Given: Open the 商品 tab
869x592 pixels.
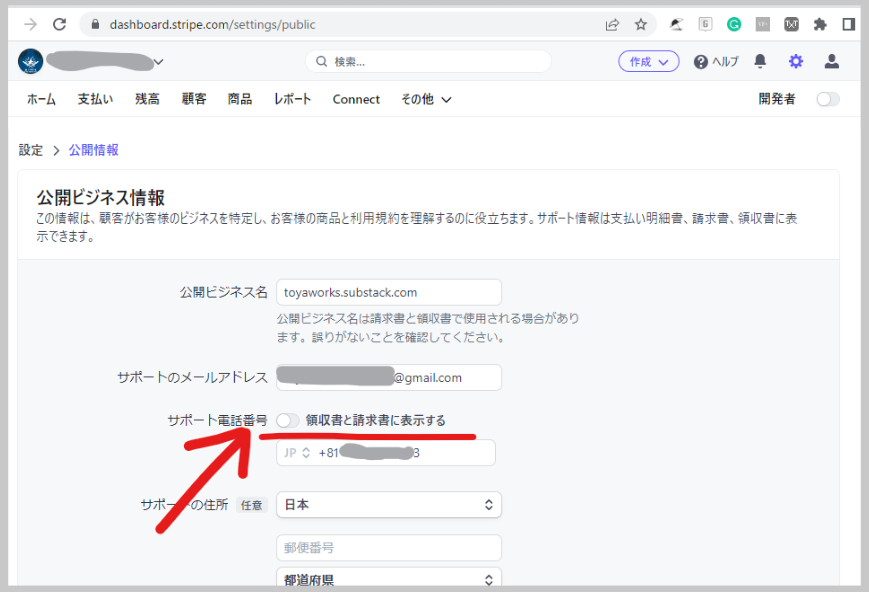Looking at the screenshot, I should (240, 99).
